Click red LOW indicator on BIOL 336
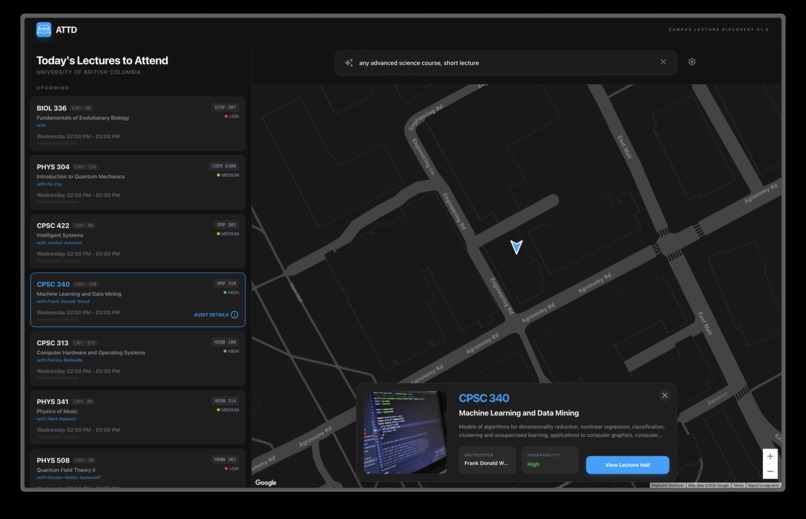Viewport: 806px width, 519px height. (232, 116)
